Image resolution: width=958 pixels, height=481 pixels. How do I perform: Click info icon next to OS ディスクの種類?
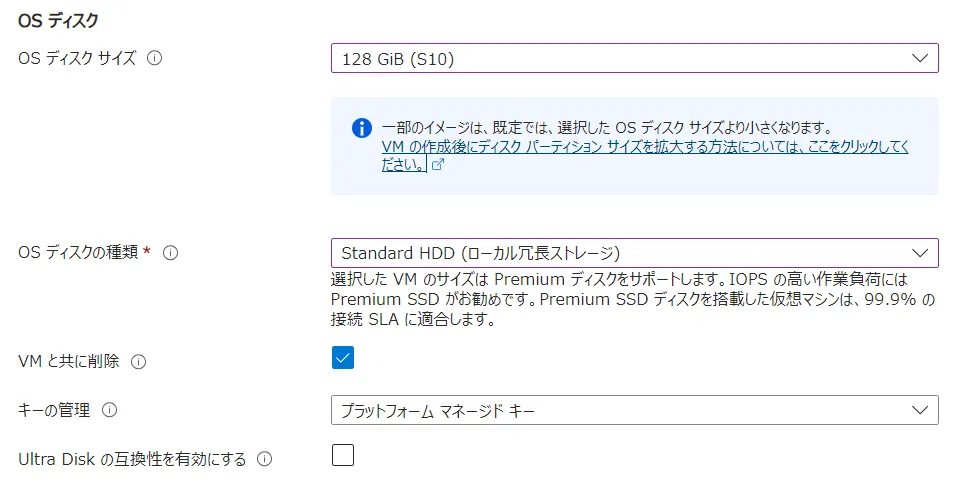click(170, 253)
